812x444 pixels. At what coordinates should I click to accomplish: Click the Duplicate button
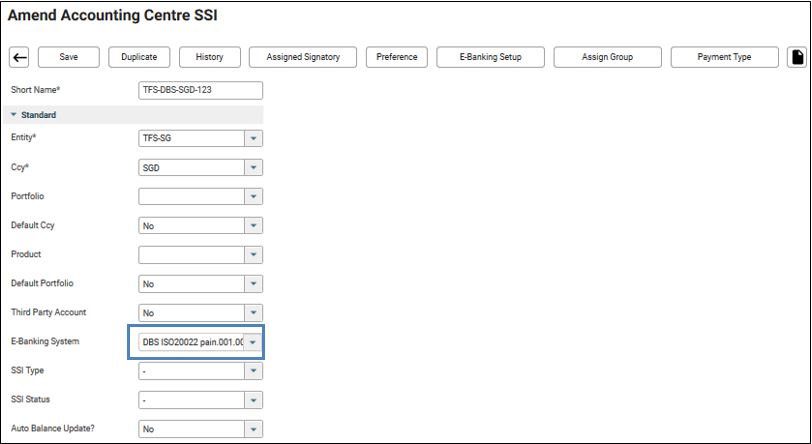click(x=139, y=58)
